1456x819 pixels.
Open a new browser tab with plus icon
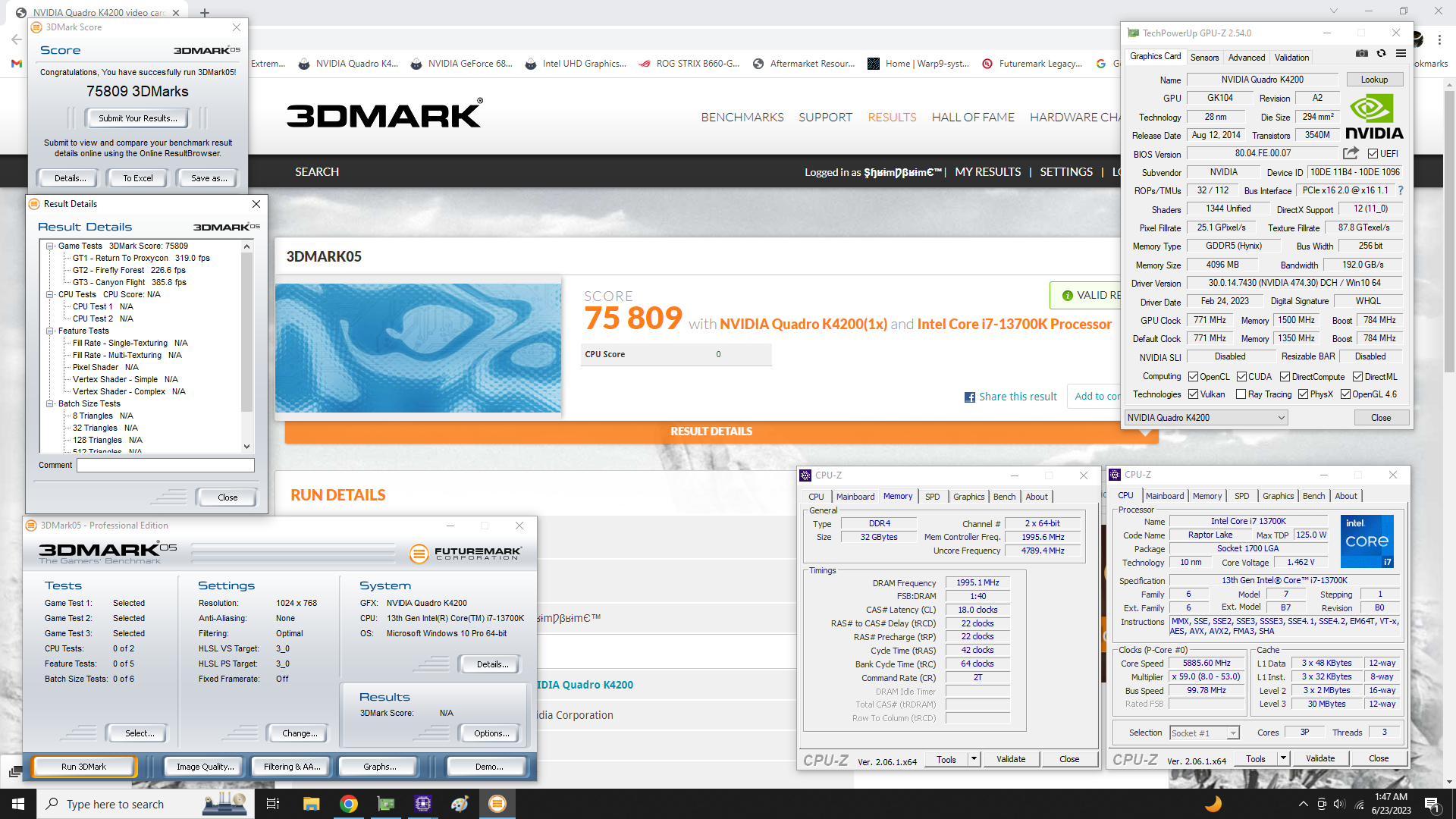(x=205, y=12)
